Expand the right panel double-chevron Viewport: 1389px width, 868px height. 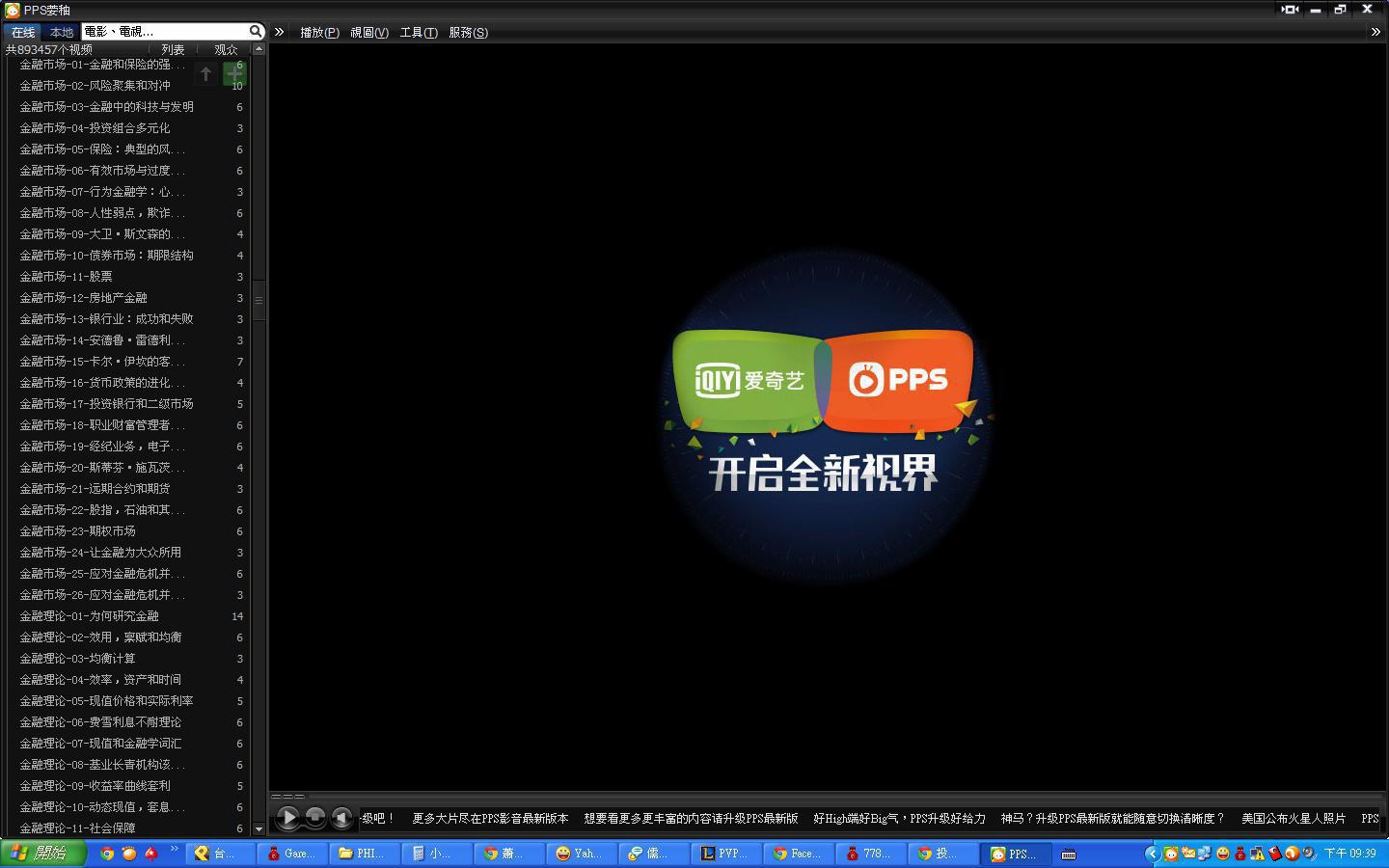tap(1375, 32)
